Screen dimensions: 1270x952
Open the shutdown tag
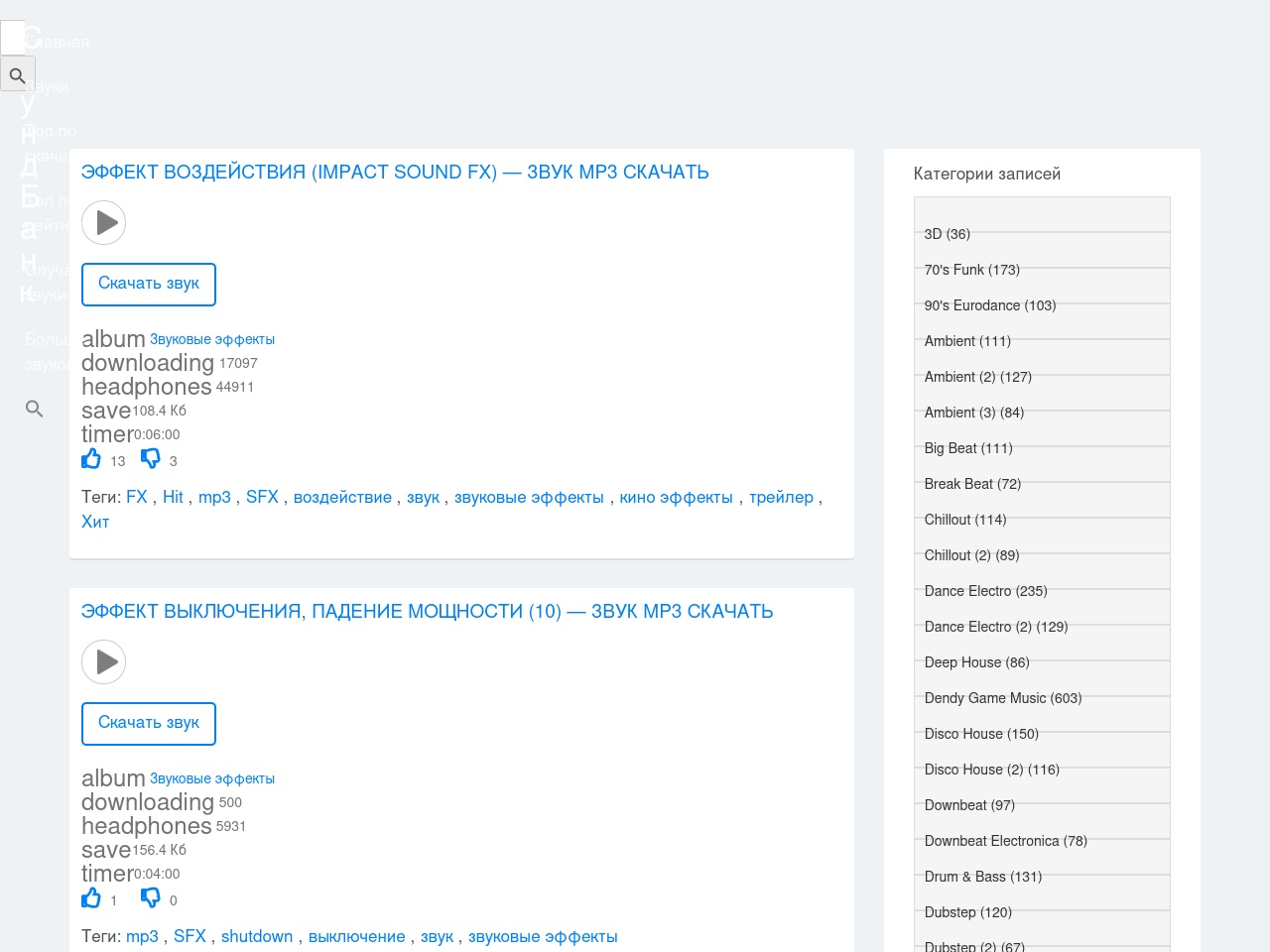click(x=257, y=936)
